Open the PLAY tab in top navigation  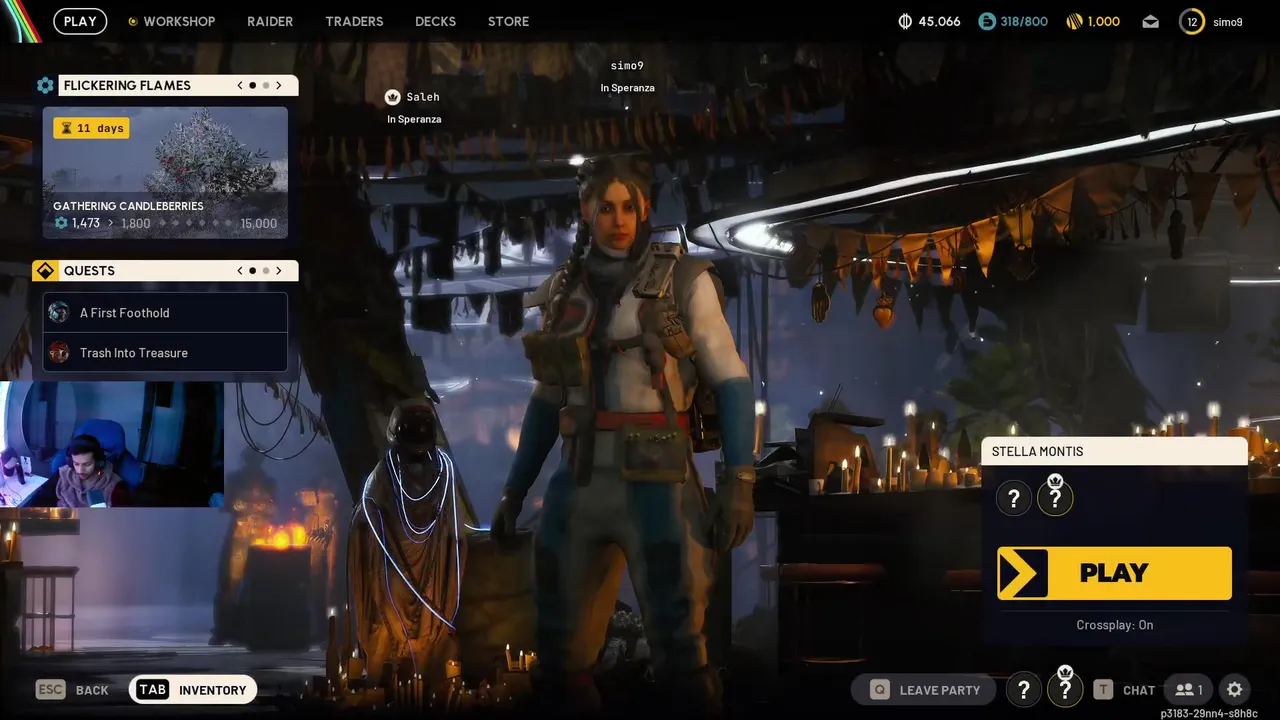click(x=80, y=21)
